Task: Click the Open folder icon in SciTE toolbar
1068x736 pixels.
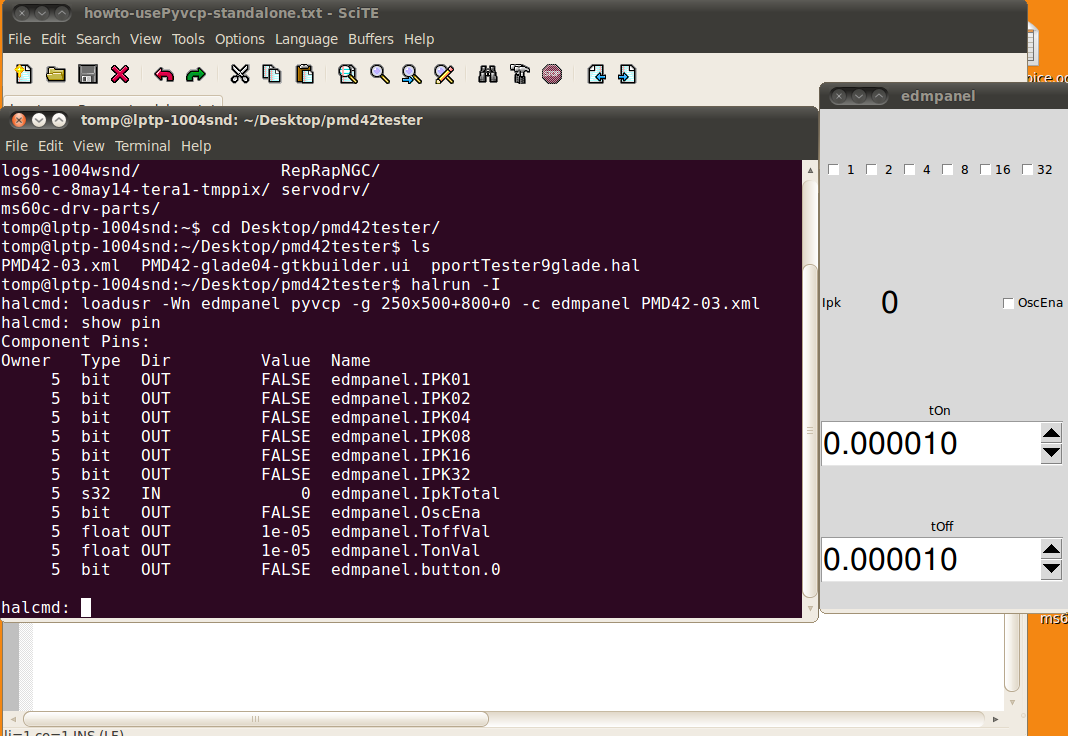Action: click(x=56, y=74)
